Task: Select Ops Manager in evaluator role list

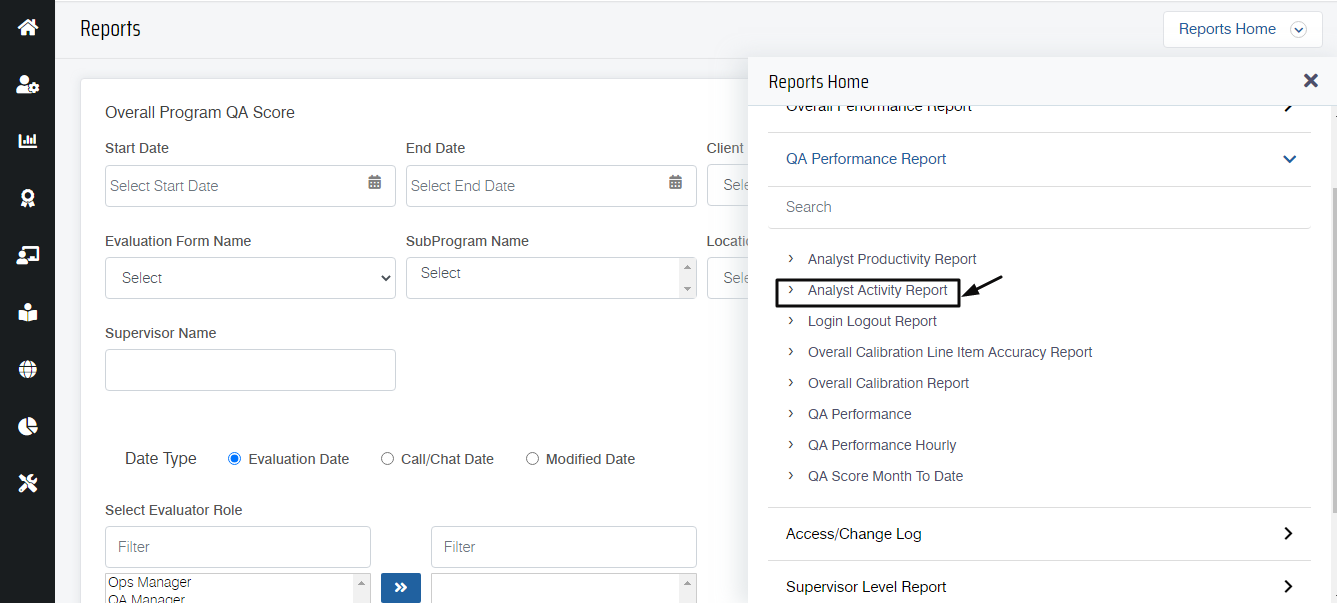Action: click(150, 582)
